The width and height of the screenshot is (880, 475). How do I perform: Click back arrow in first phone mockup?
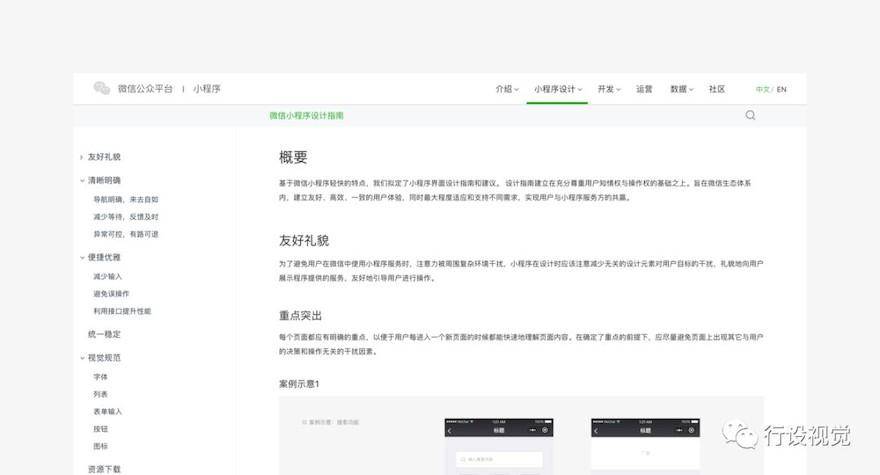click(450, 431)
